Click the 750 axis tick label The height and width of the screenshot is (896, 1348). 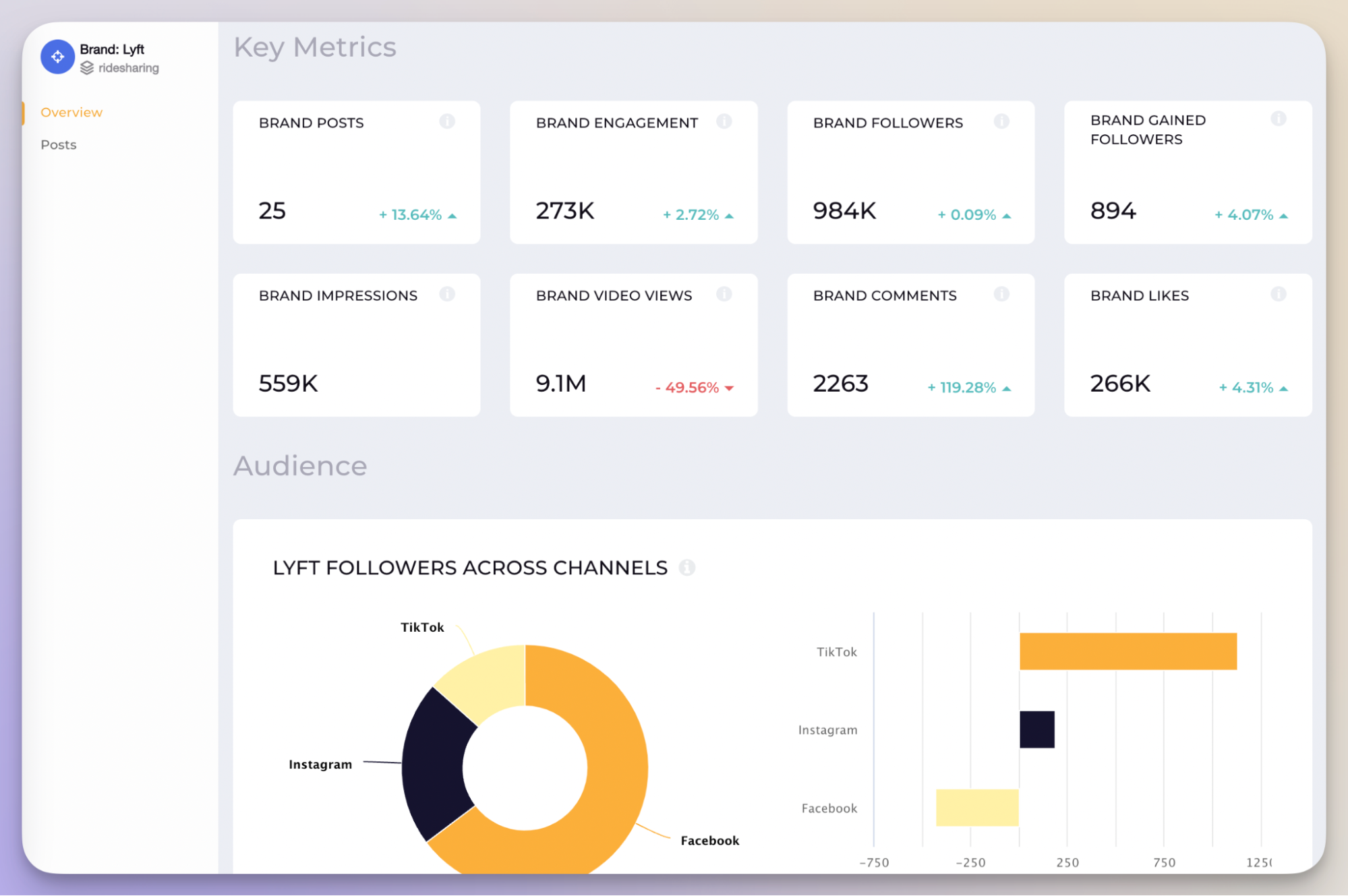click(1165, 862)
